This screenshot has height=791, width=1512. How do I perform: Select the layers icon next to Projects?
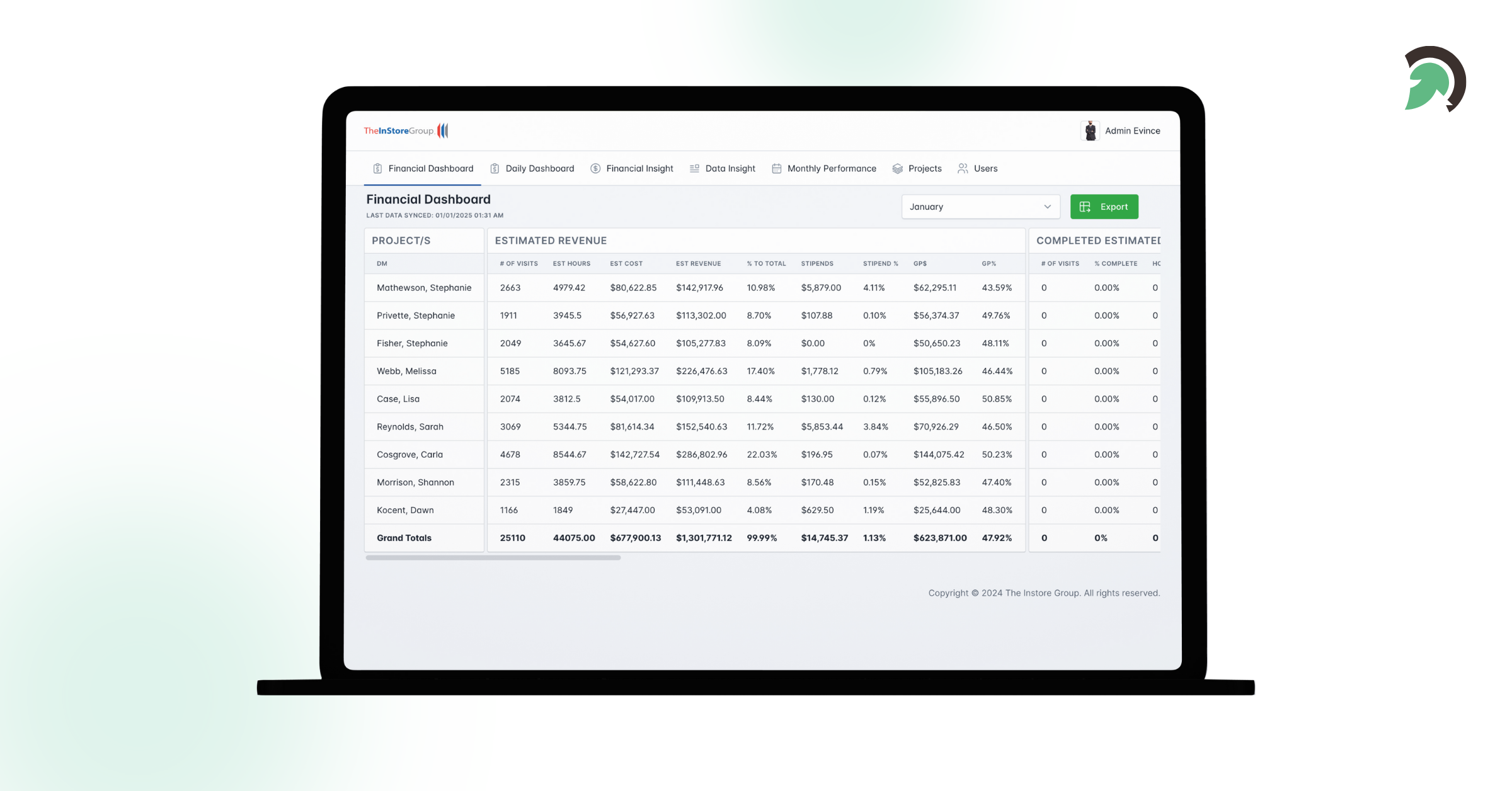897,168
